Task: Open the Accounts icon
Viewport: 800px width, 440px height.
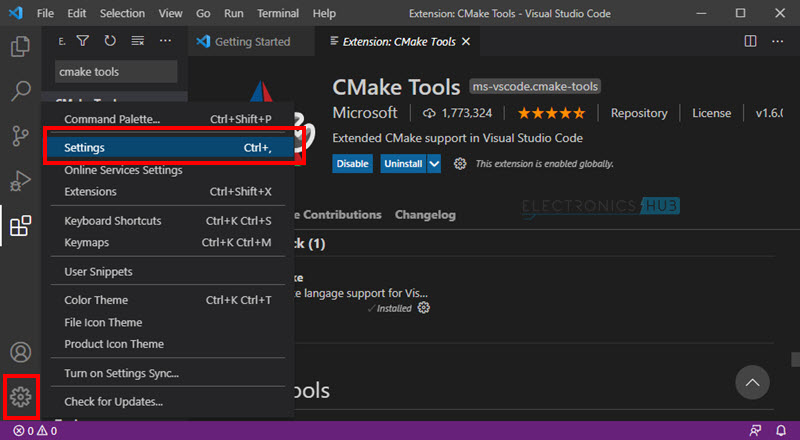Action: tap(20, 352)
